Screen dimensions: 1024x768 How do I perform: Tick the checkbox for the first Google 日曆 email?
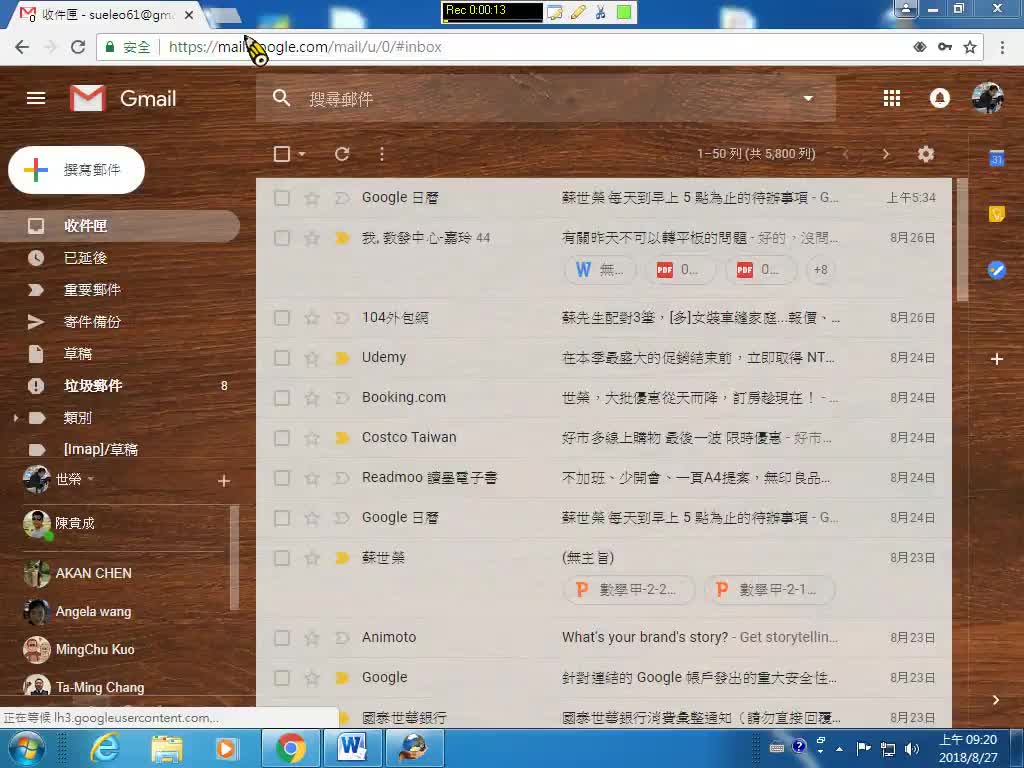(281, 198)
